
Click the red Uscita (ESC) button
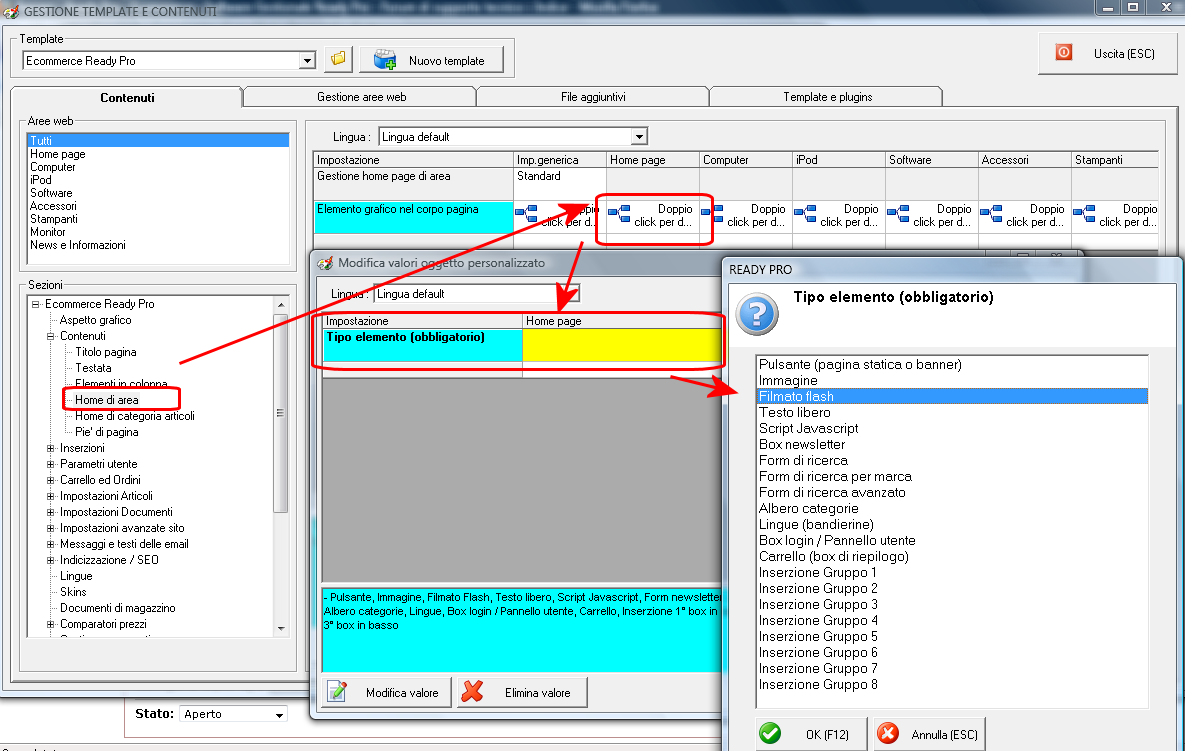click(x=1107, y=54)
